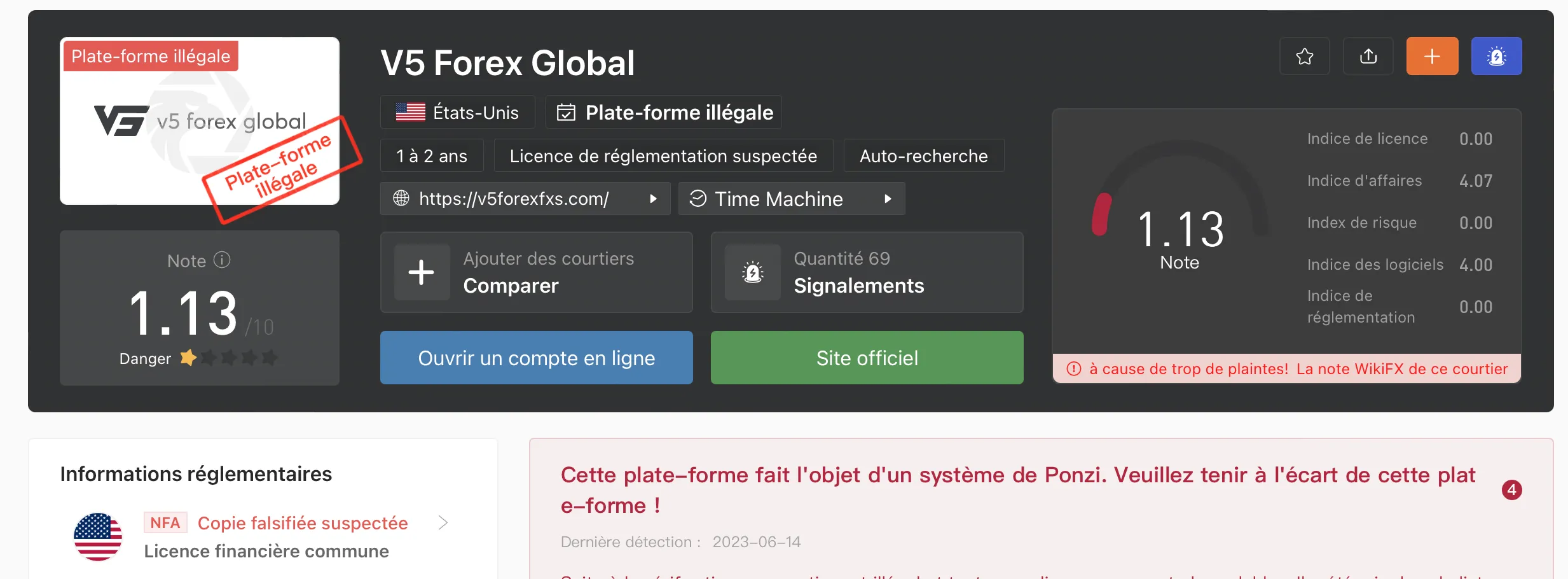This screenshot has width=1568, height=579.
Task: Click the Indice de réglementation row
Action: click(x=1400, y=307)
